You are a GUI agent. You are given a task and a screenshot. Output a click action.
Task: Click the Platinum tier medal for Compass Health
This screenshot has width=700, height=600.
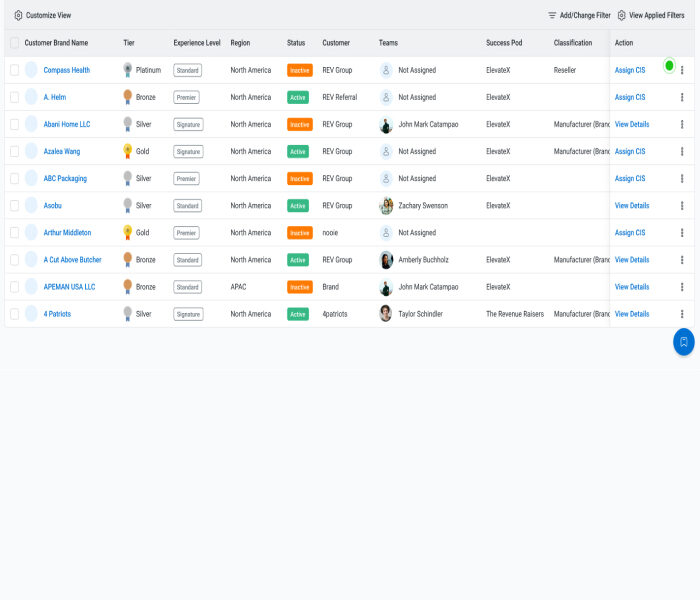point(127,70)
